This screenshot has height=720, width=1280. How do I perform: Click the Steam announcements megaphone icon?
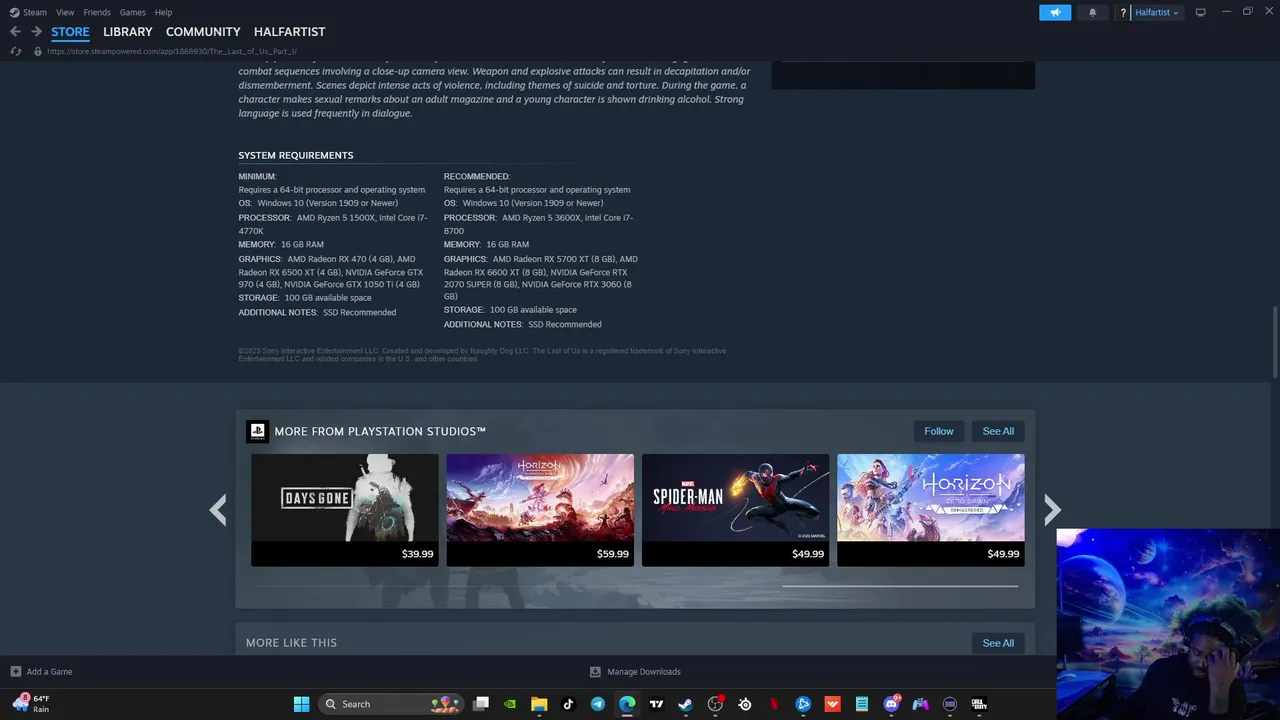pos(1055,12)
